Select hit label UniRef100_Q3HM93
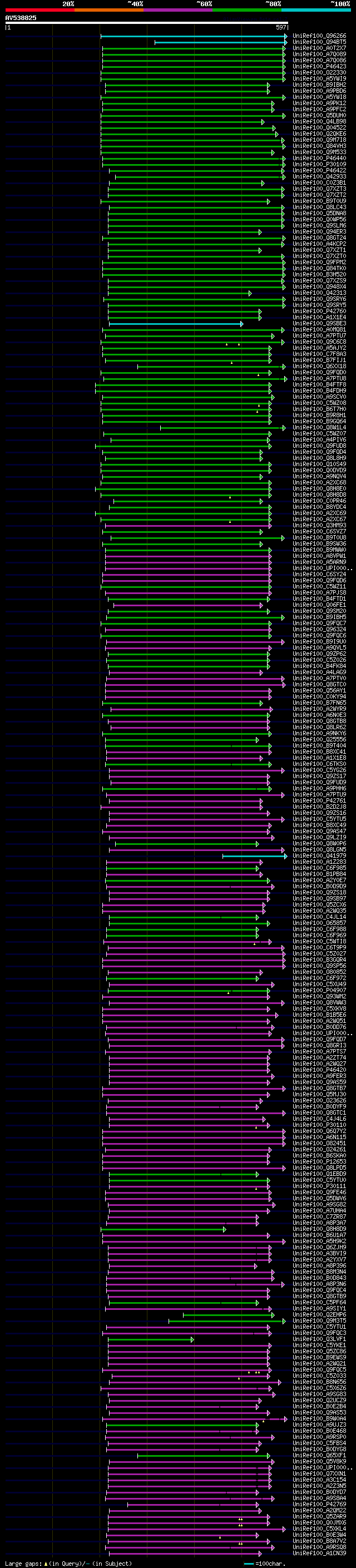Viewport: 356px width, 1568px height. [319, 525]
